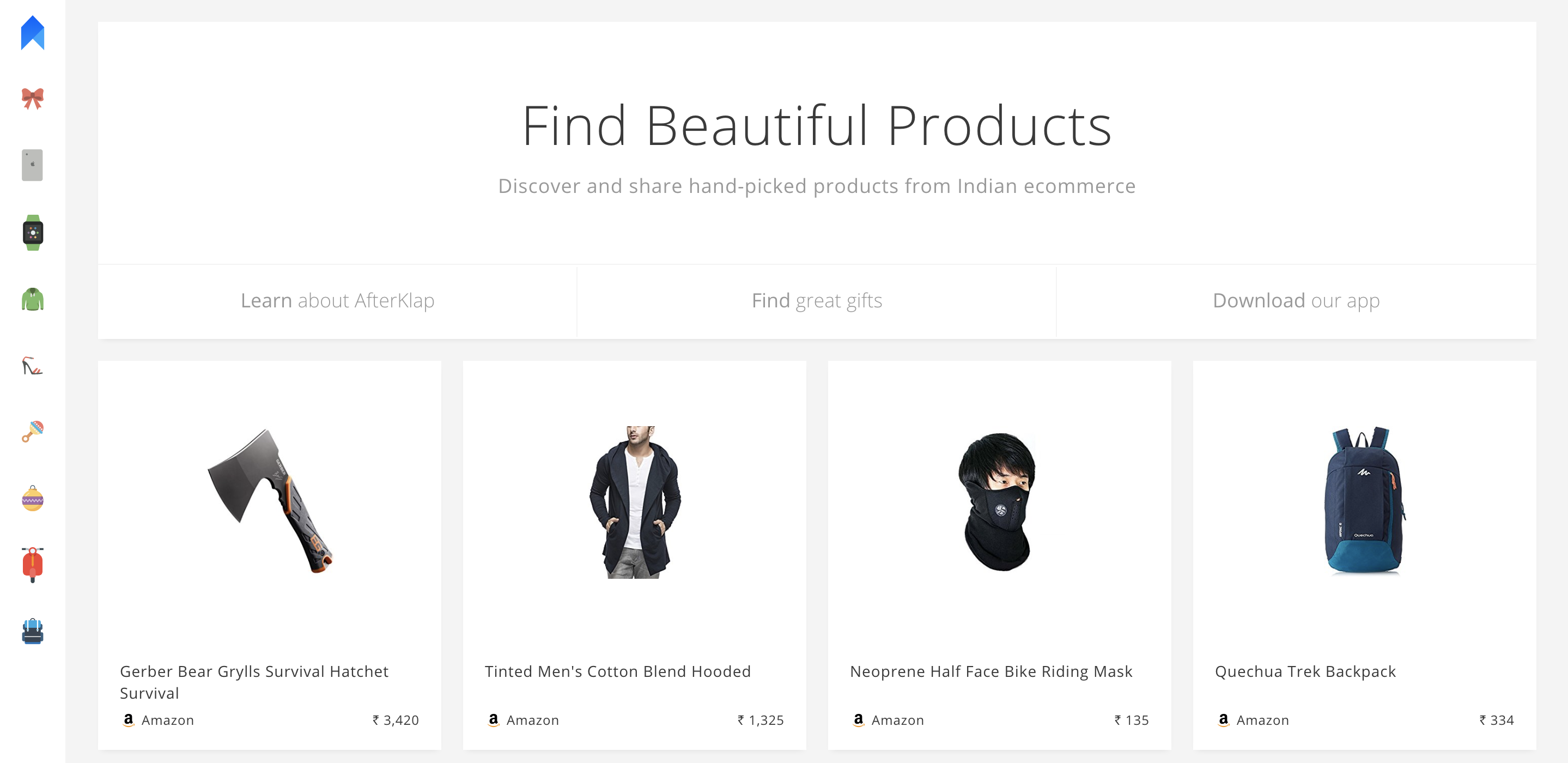
Task: Select the green hoodie clothing category
Action: coord(32,299)
